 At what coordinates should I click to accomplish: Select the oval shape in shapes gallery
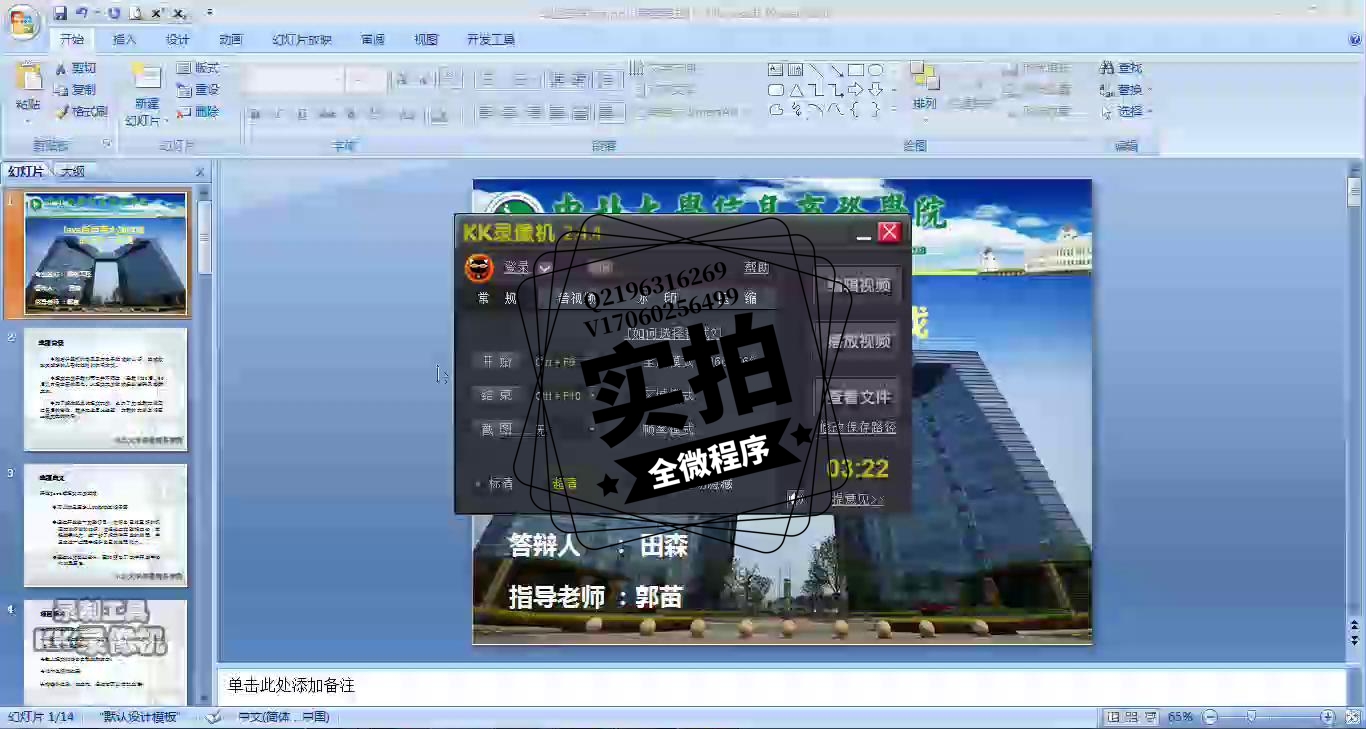click(875, 70)
